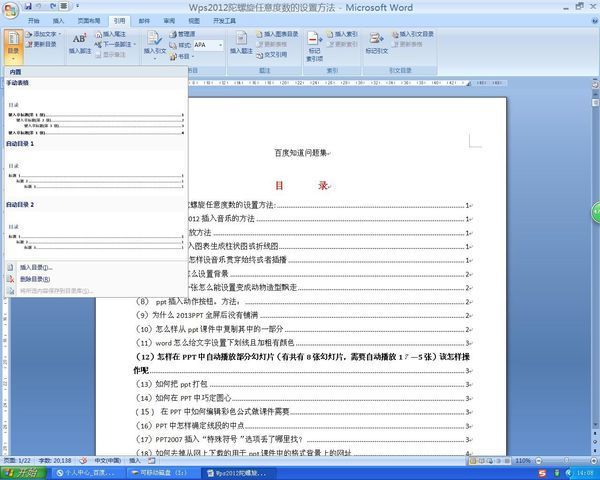
Task: Click the Sogou S icon in system tray
Action: point(542,473)
